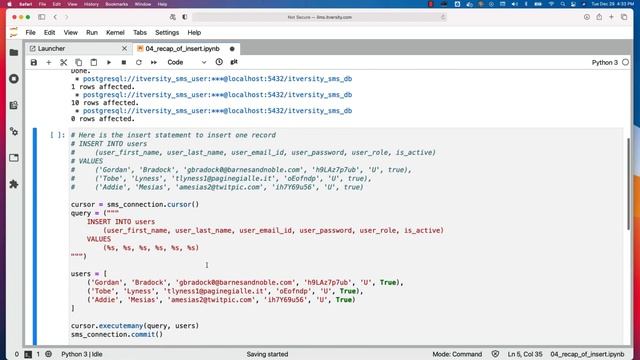Open the Apple menu

(x=9, y=4)
